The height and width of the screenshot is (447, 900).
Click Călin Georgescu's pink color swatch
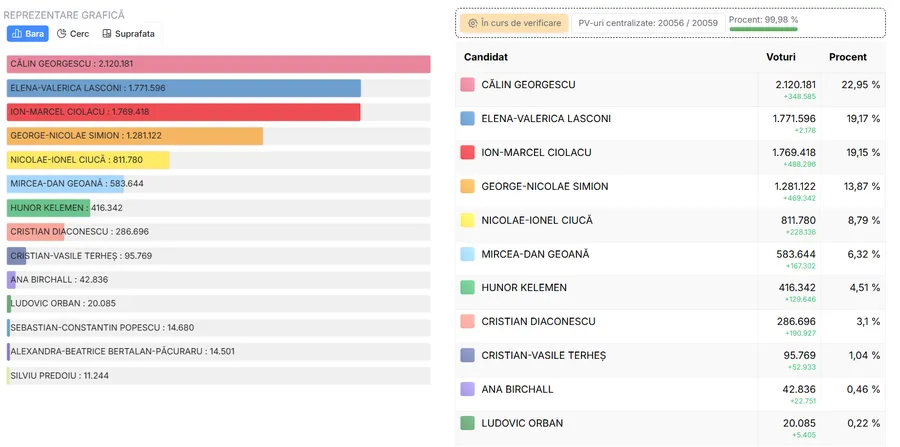[x=467, y=85]
